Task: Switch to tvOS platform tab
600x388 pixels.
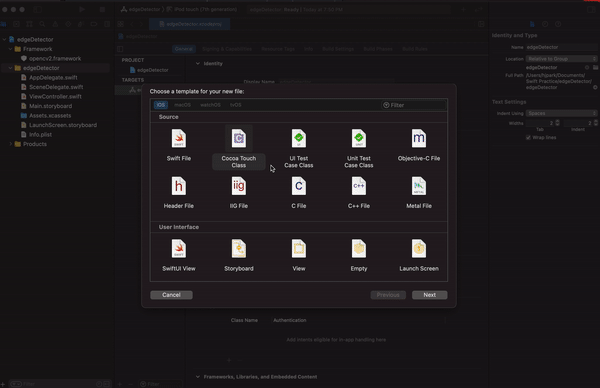Action: pos(236,105)
